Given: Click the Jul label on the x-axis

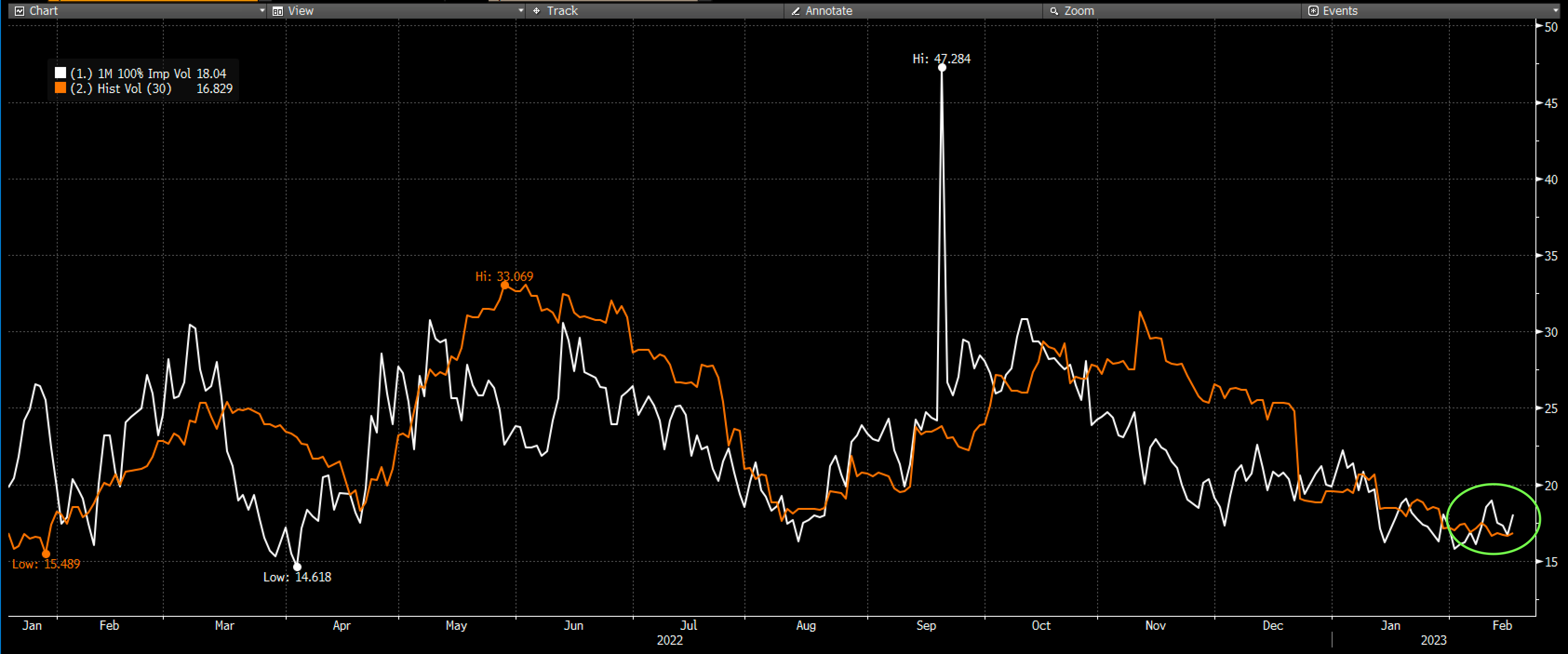Looking at the screenshot, I should tap(689, 626).
